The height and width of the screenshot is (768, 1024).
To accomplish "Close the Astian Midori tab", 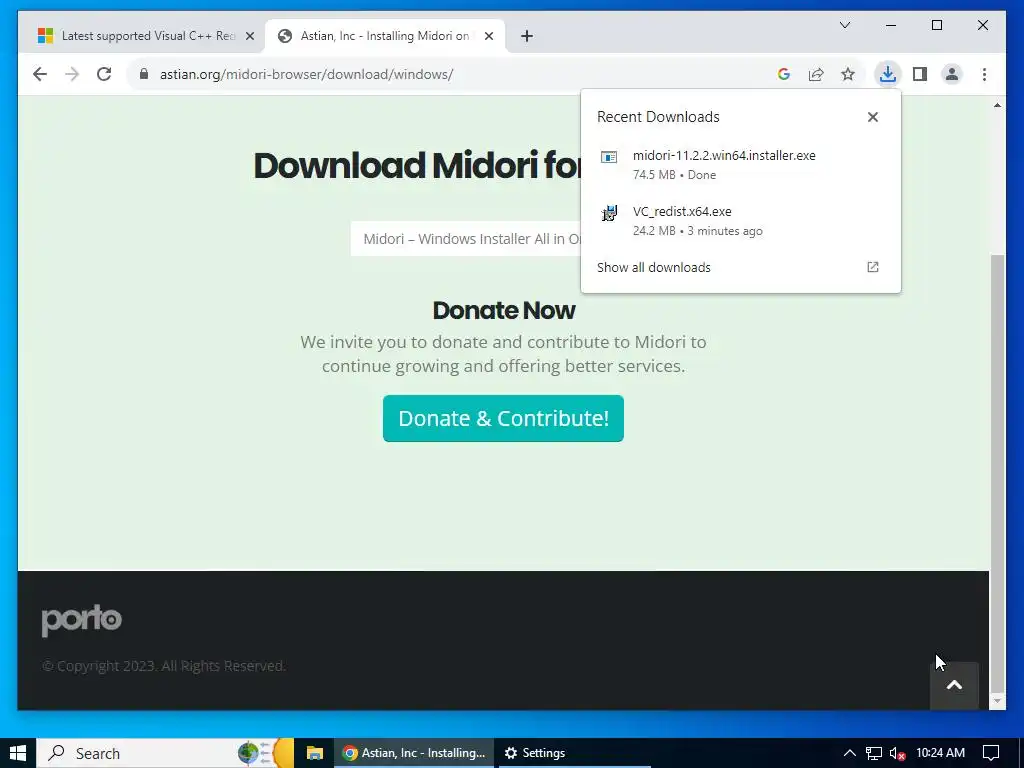I will click(x=488, y=37).
